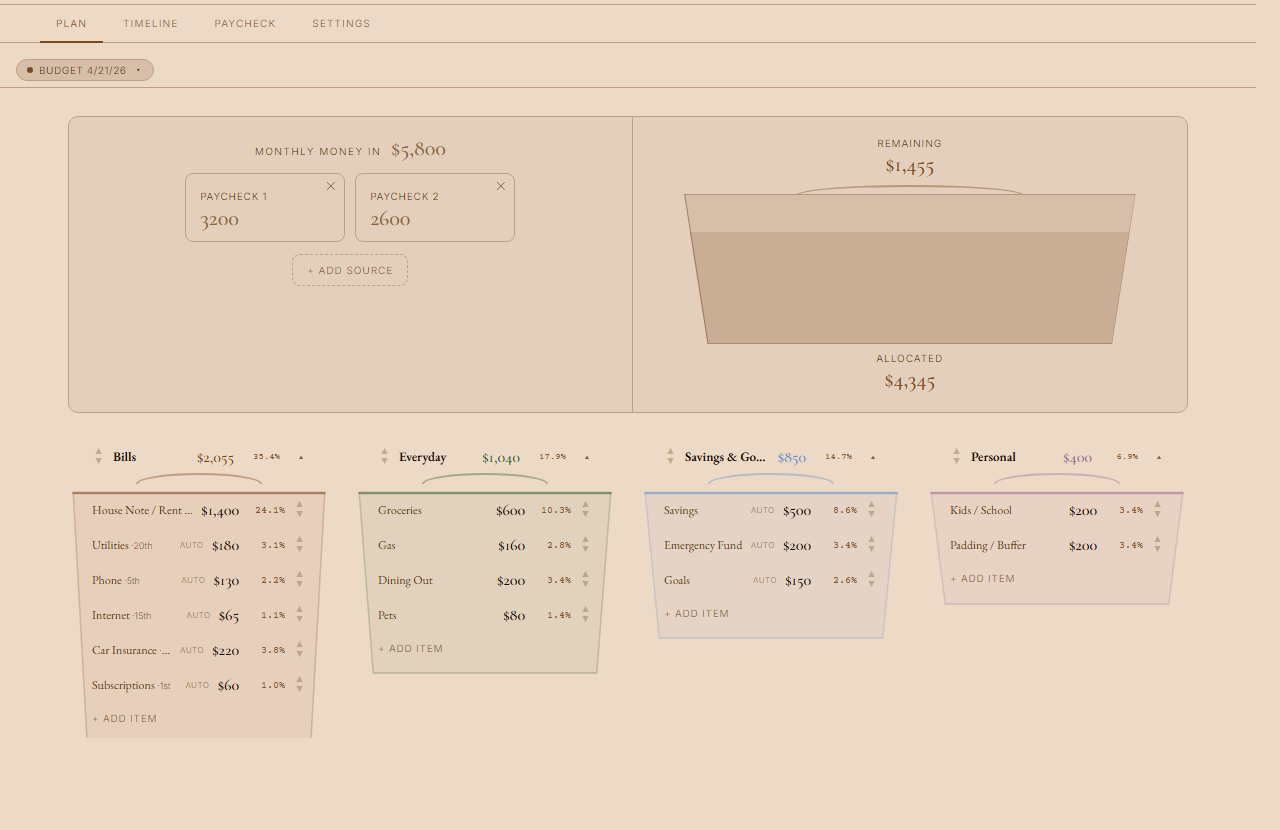Click the $4,345 allocated value
The width and height of the screenshot is (1280, 830).
[x=910, y=381]
